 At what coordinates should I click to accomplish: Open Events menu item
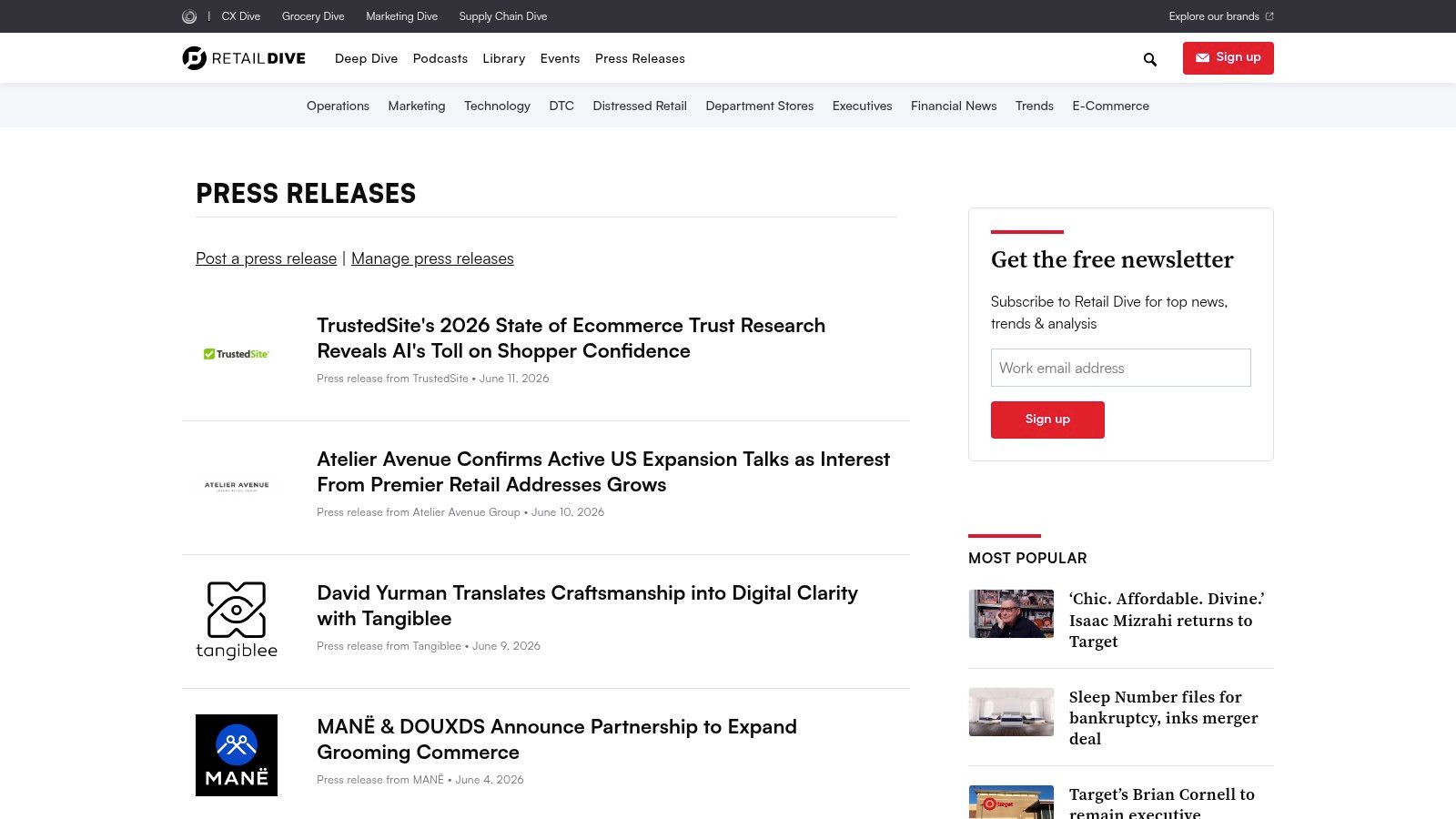pyautogui.click(x=560, y=58)
